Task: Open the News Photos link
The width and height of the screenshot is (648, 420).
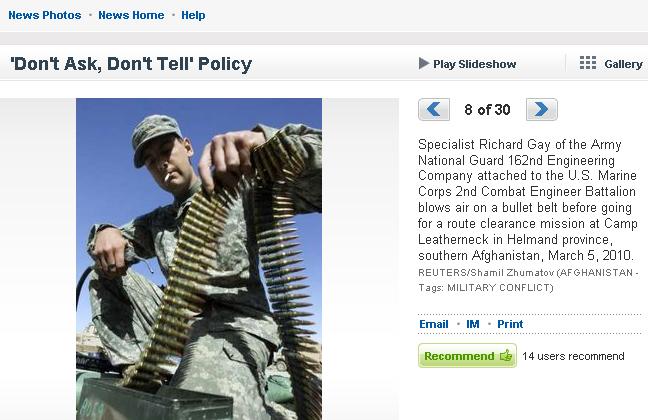Action: (45, 15)
